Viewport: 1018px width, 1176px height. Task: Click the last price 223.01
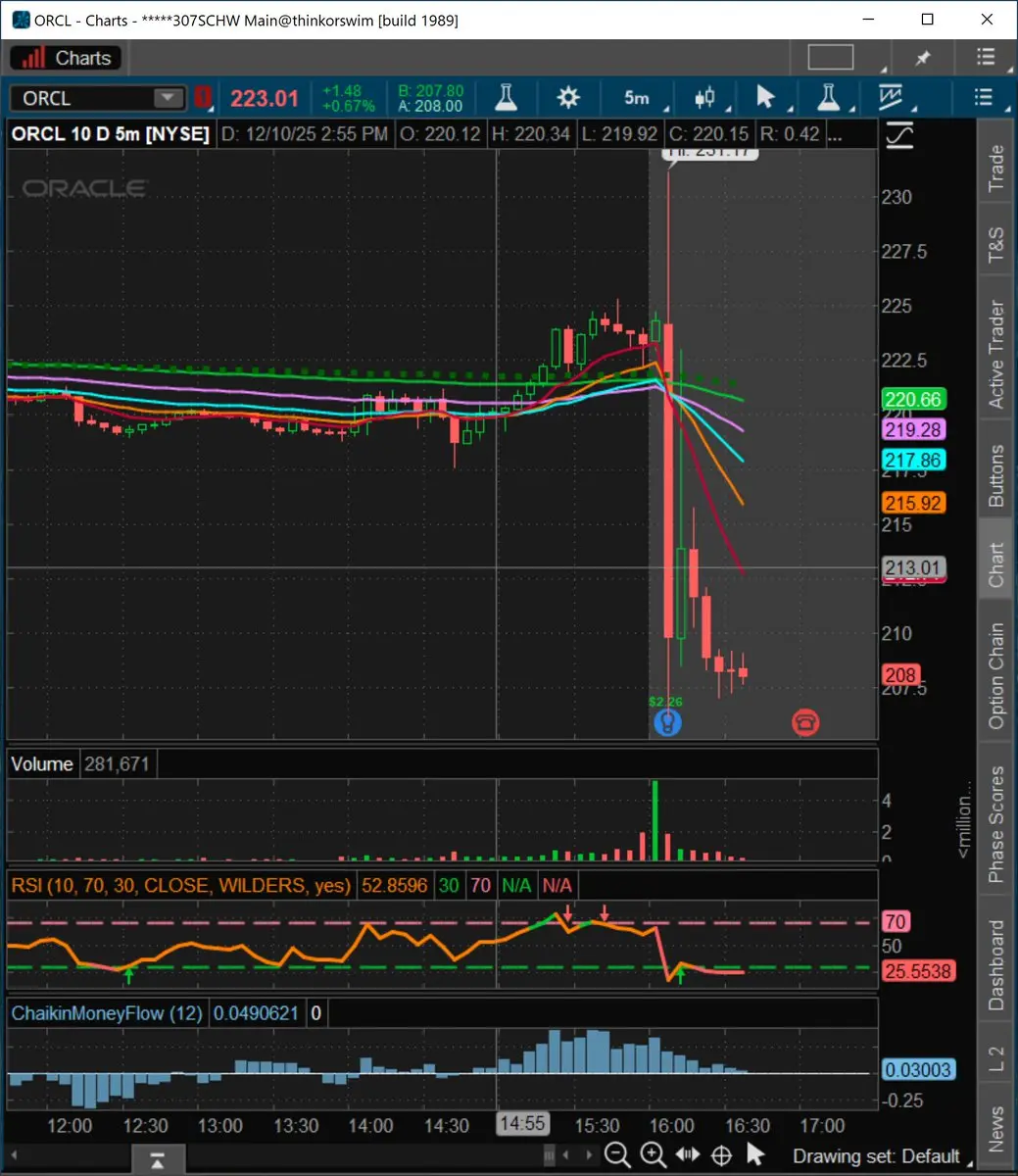[265, 98]
